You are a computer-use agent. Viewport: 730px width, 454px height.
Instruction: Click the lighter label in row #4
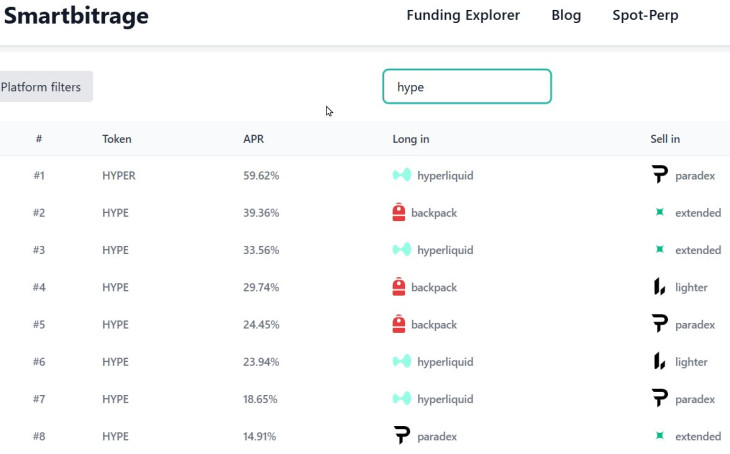pyautogui.click(x=691, y=287)
